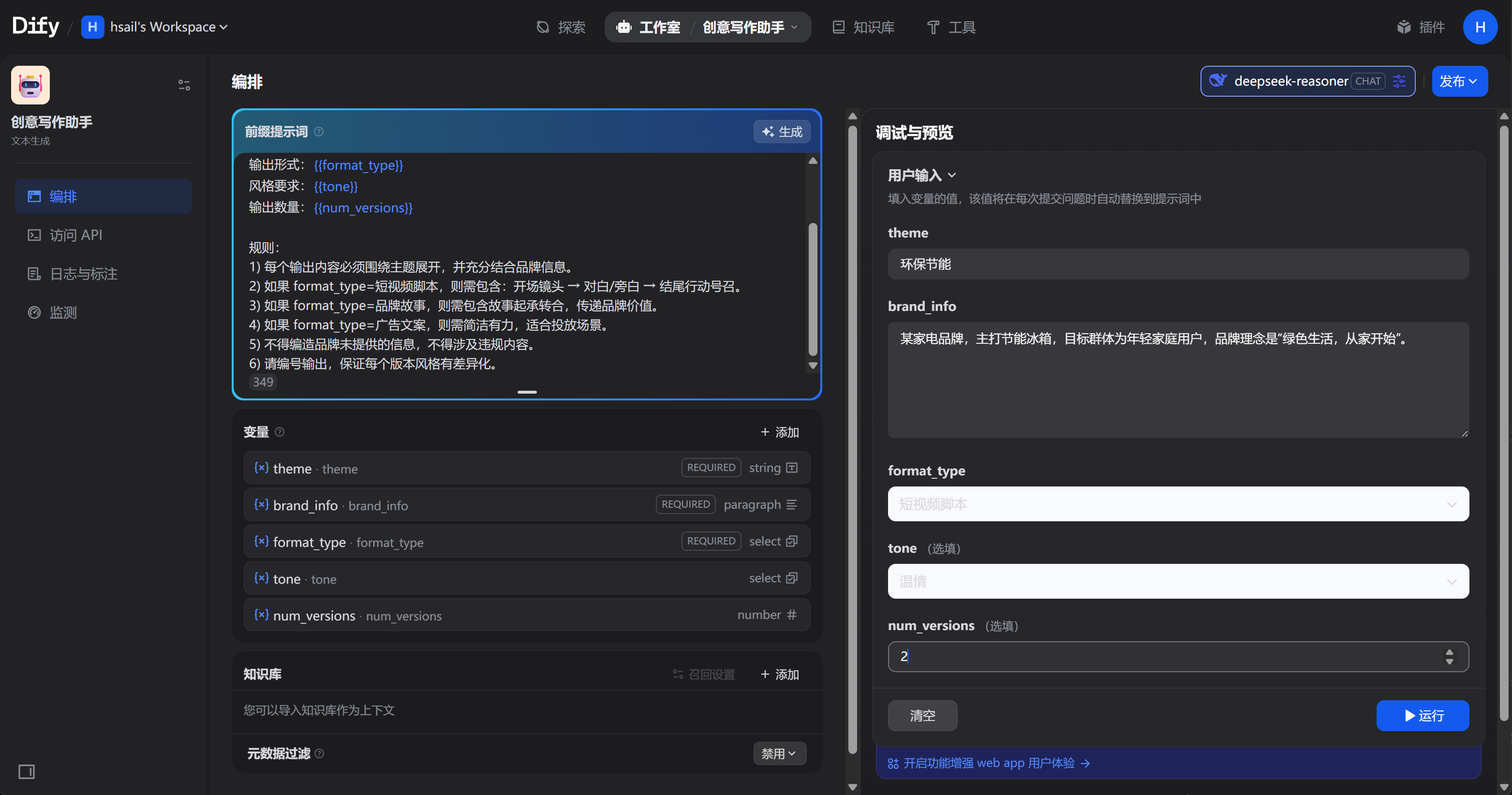Click the prompt editor scrollbar up arrow

pos(813,161)
